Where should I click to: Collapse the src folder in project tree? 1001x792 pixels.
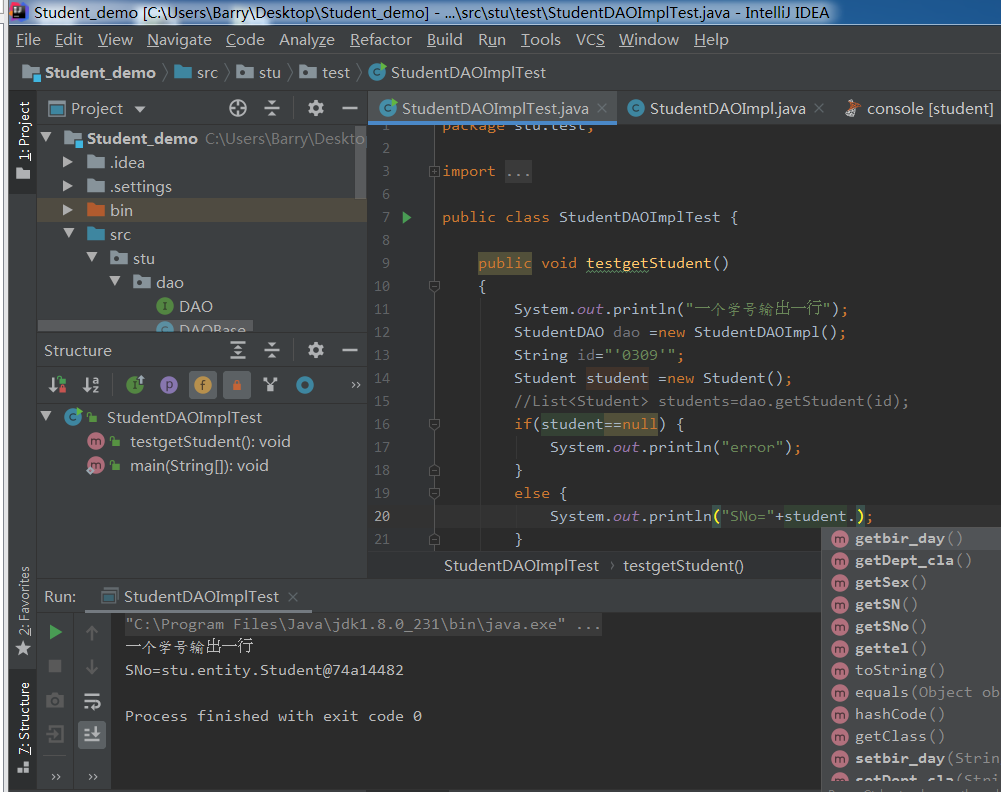pos(68,234)
